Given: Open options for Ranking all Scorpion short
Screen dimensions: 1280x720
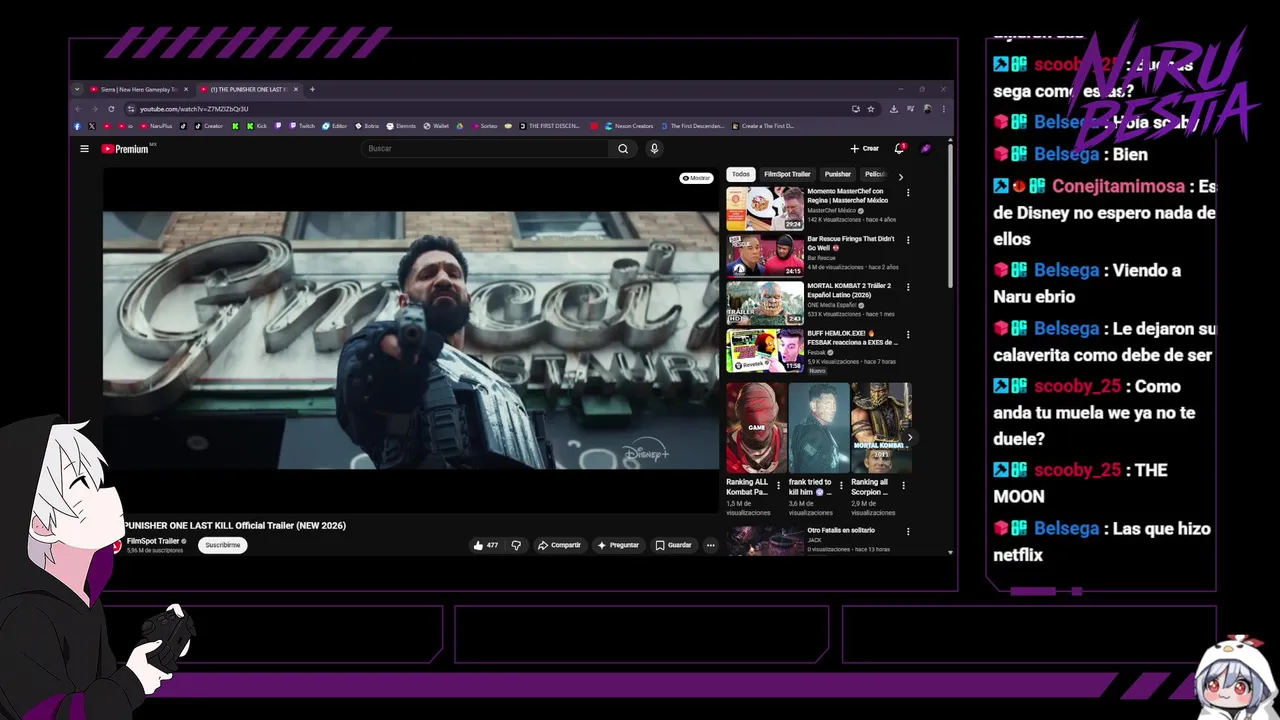Looking at the screenshot, I should 904,485.
